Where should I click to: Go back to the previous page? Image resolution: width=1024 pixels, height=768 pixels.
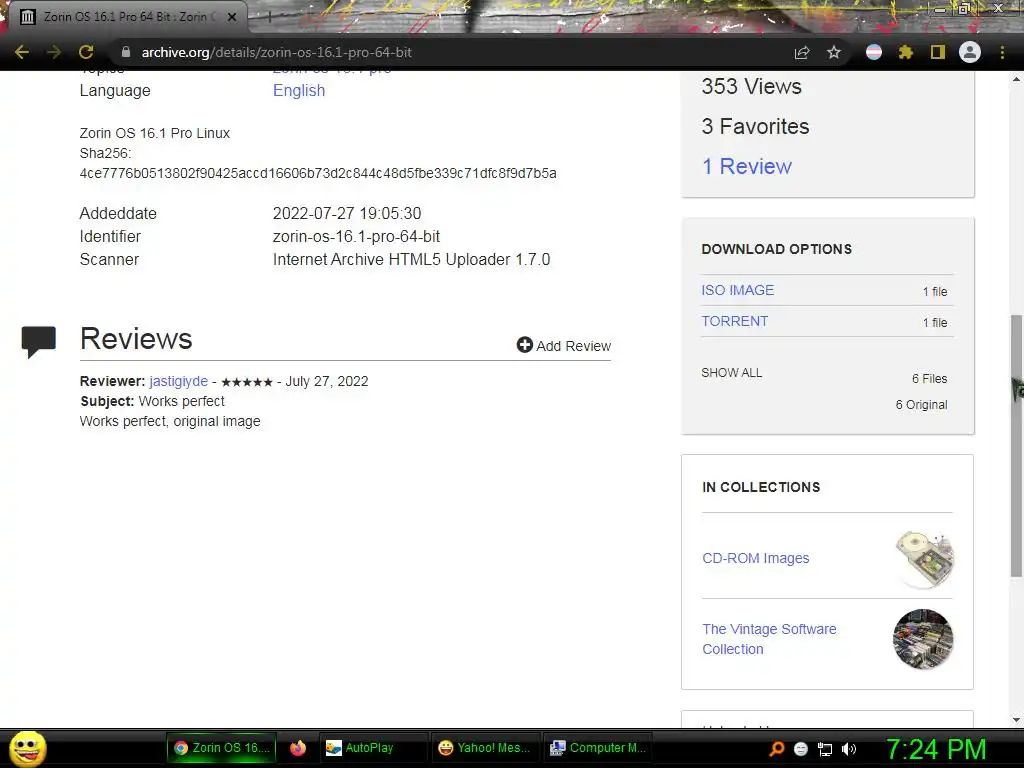click(22, 52)
